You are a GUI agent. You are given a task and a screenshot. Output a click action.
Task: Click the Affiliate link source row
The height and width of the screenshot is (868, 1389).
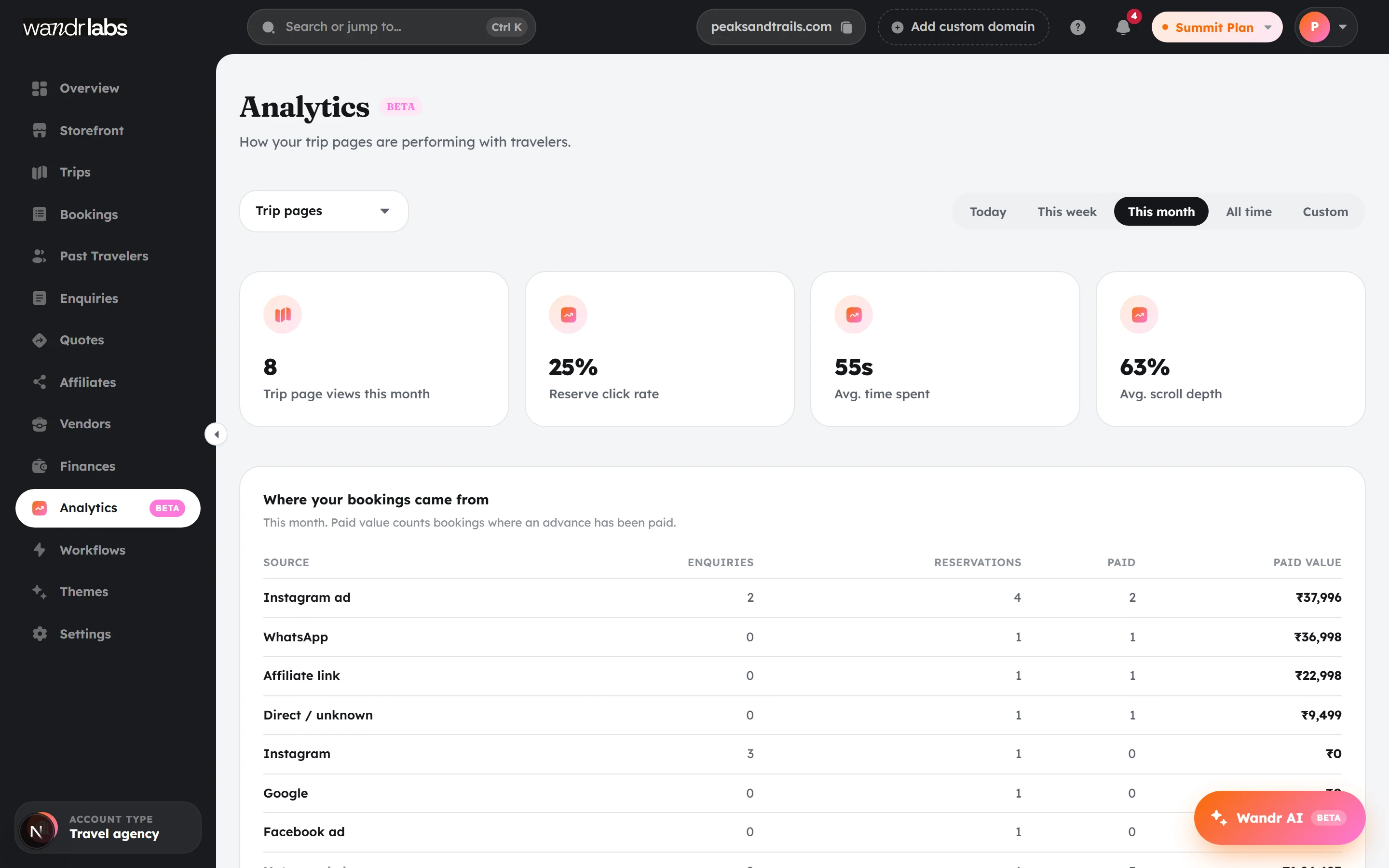pos(802,676)
